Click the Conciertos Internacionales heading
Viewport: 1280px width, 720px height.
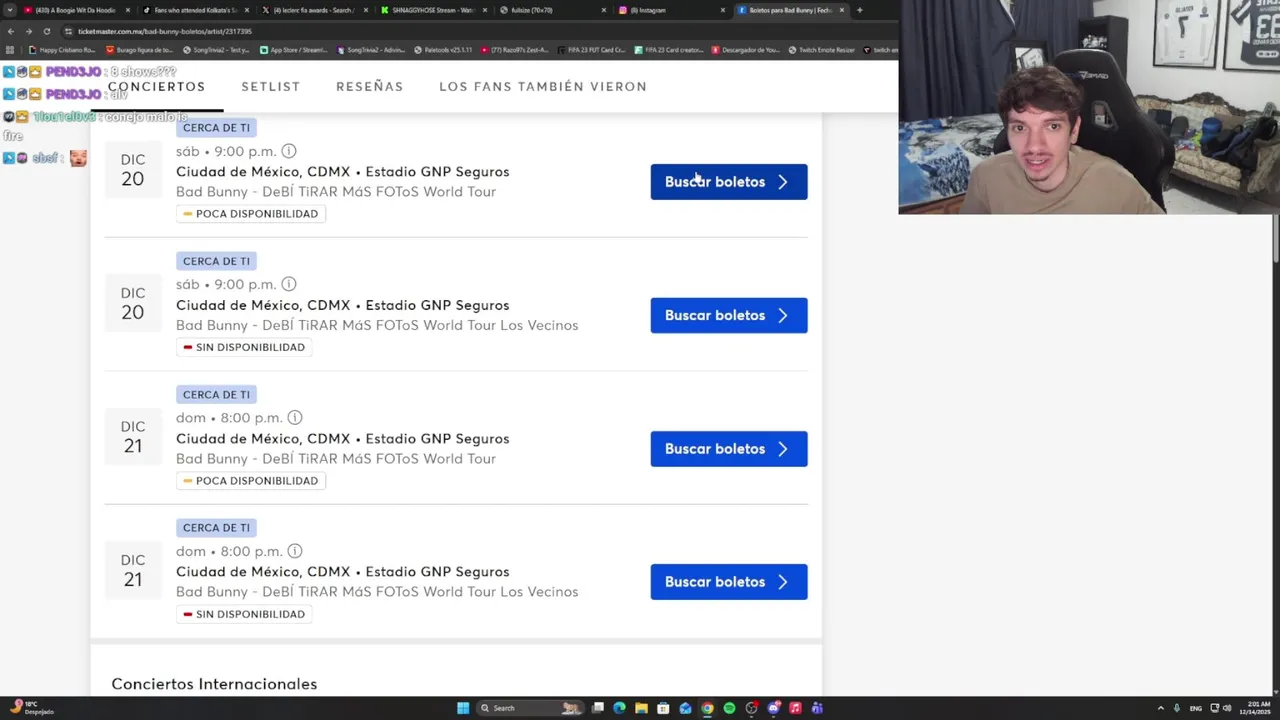[214, 684]
